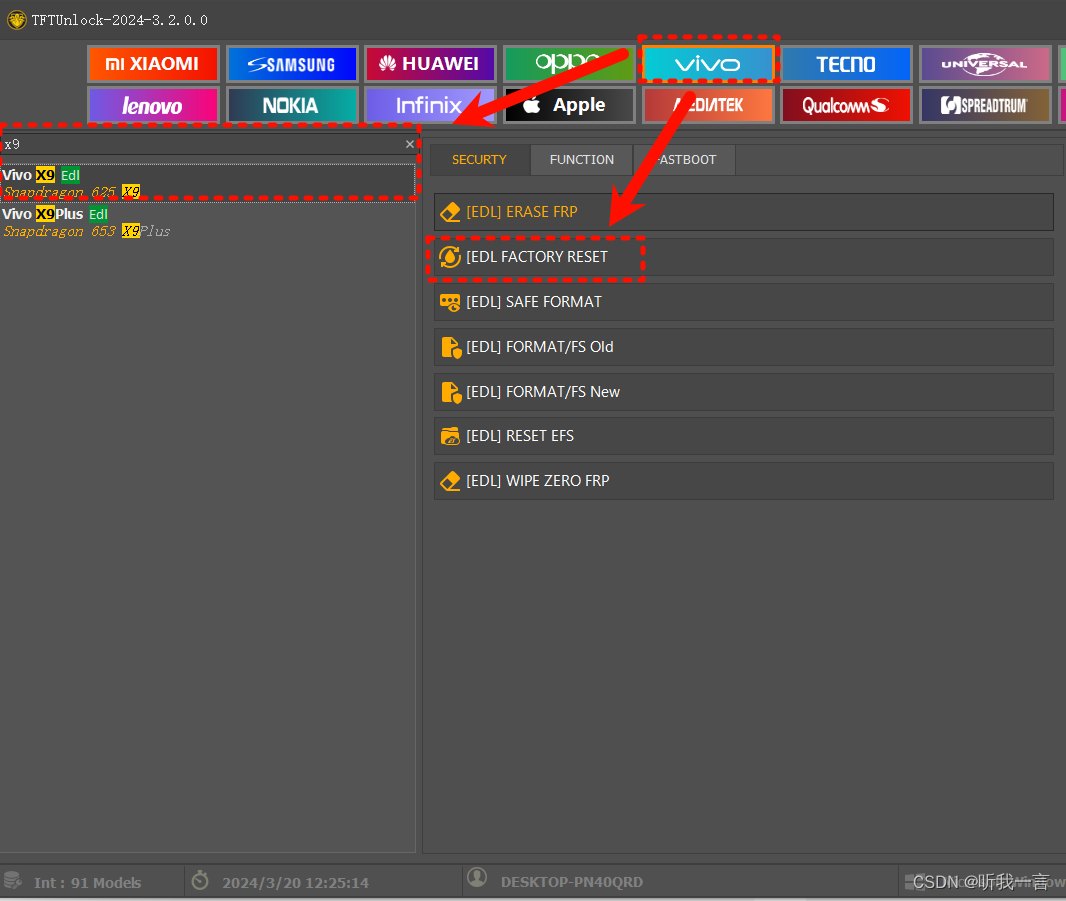
Task: Run [EDL] WIPE ZERO FRP
Action: [x=744, y=481]
